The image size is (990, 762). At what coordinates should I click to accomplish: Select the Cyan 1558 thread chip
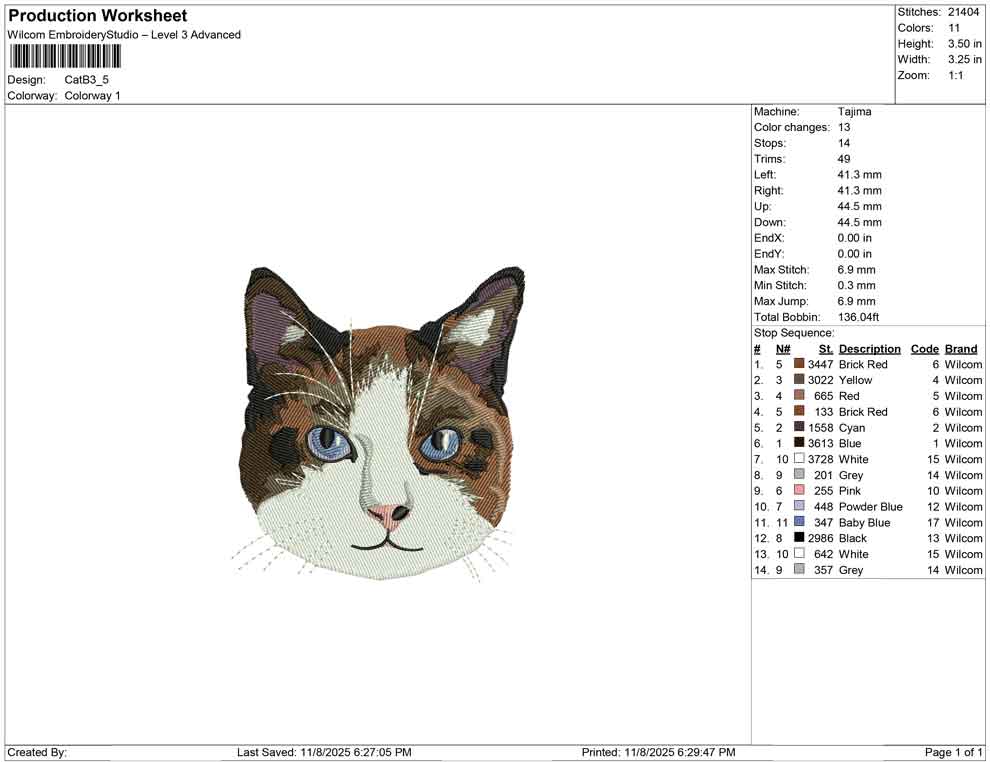click(799, 427)
